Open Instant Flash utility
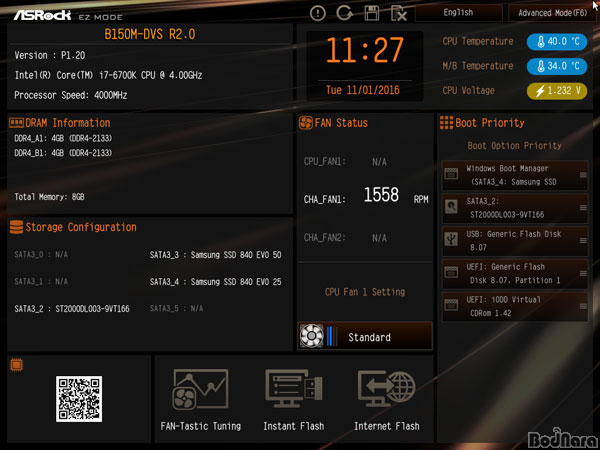Screen dimensions: 600x450 point(293,400)
